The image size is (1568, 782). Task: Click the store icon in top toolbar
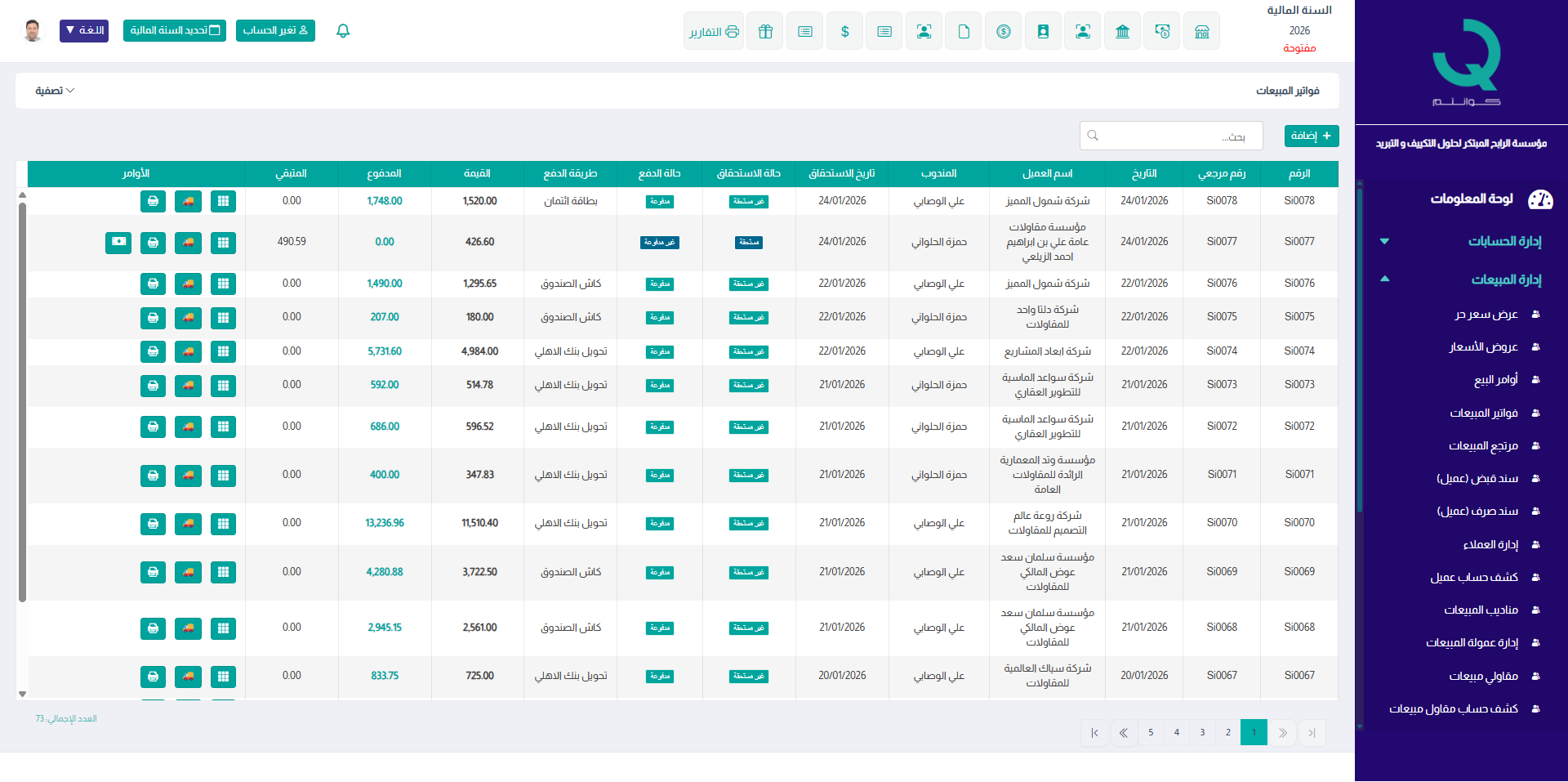(1201, 31)
